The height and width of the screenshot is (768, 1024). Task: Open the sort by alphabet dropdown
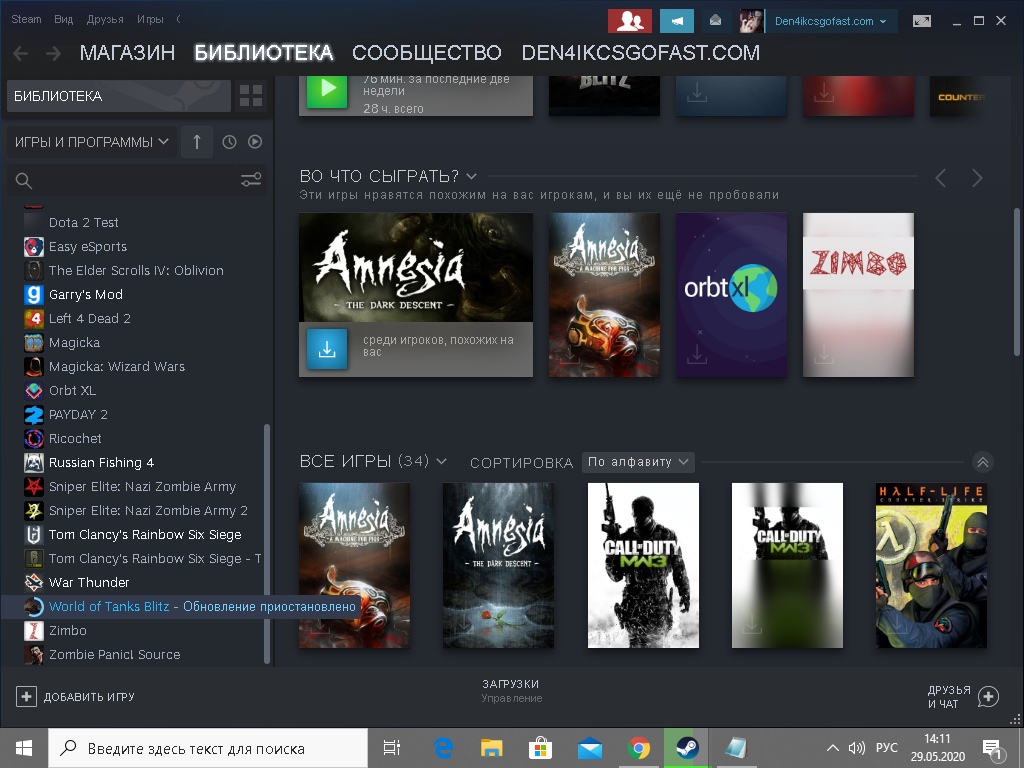tap(638, 462)
